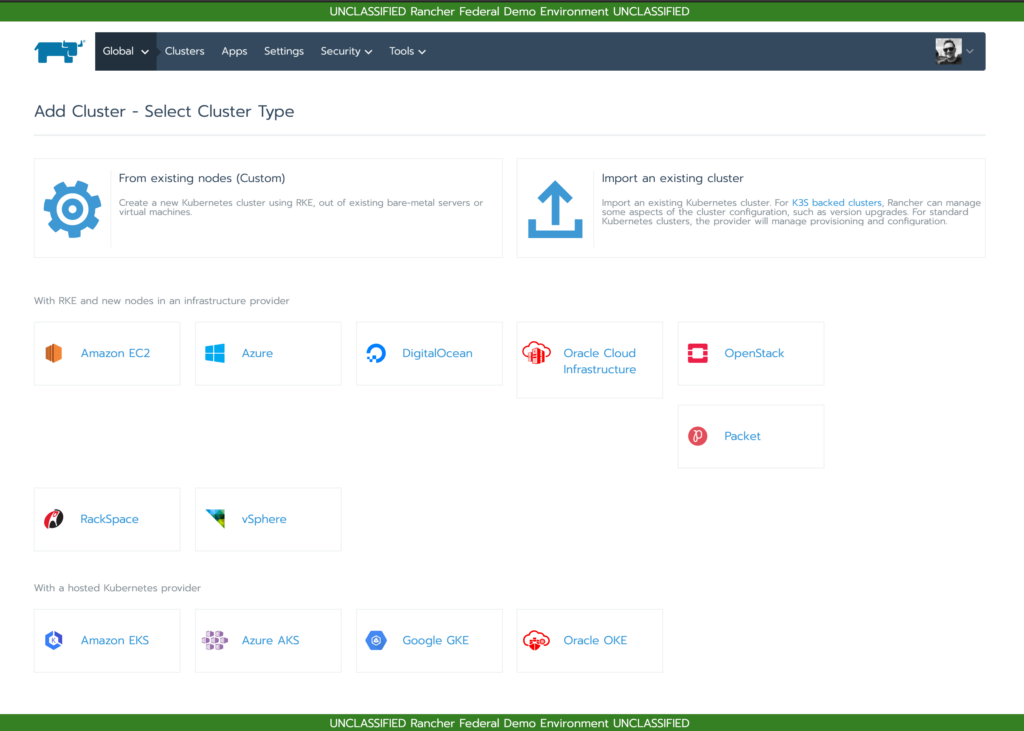Select Import an existing cluster title
Viewport: 1024px width, 731px height.
672,178
